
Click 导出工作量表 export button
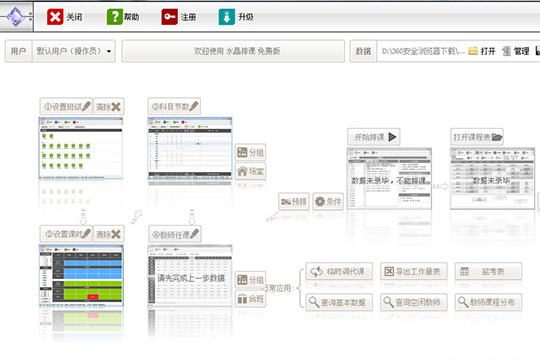pos(414,271)
